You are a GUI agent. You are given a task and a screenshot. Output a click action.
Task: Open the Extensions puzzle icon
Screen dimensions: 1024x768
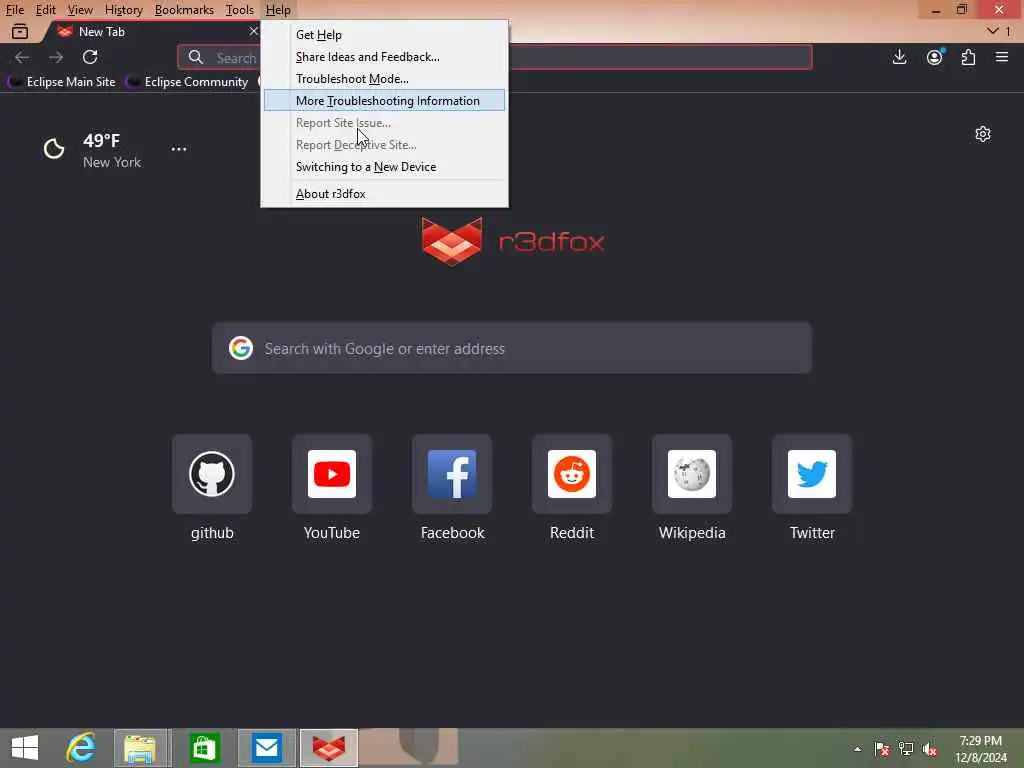click(x=968, y=57)
